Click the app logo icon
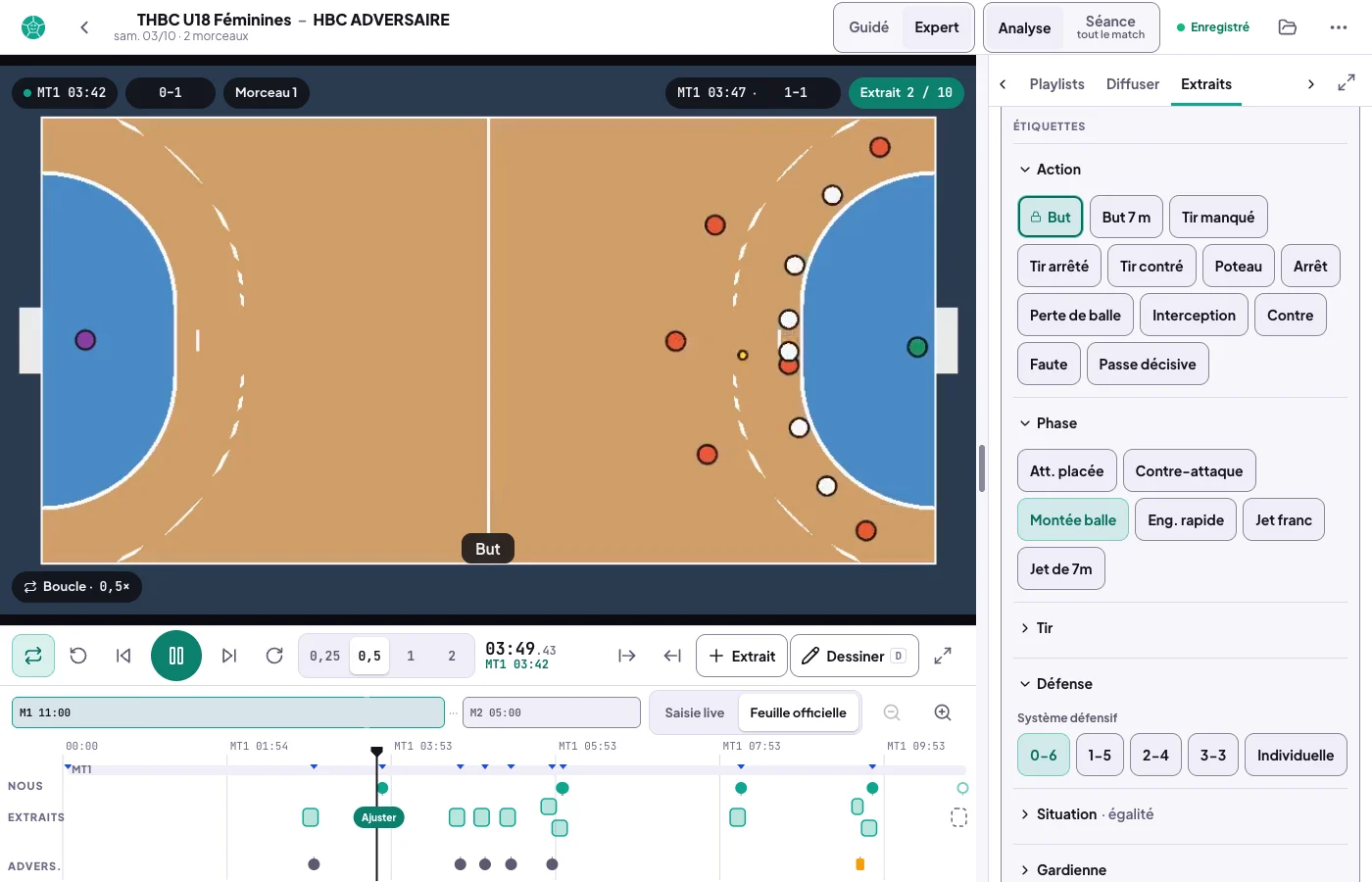This screenshot has height=882, width=1372. pyautogui.click(x=33, y=27)
